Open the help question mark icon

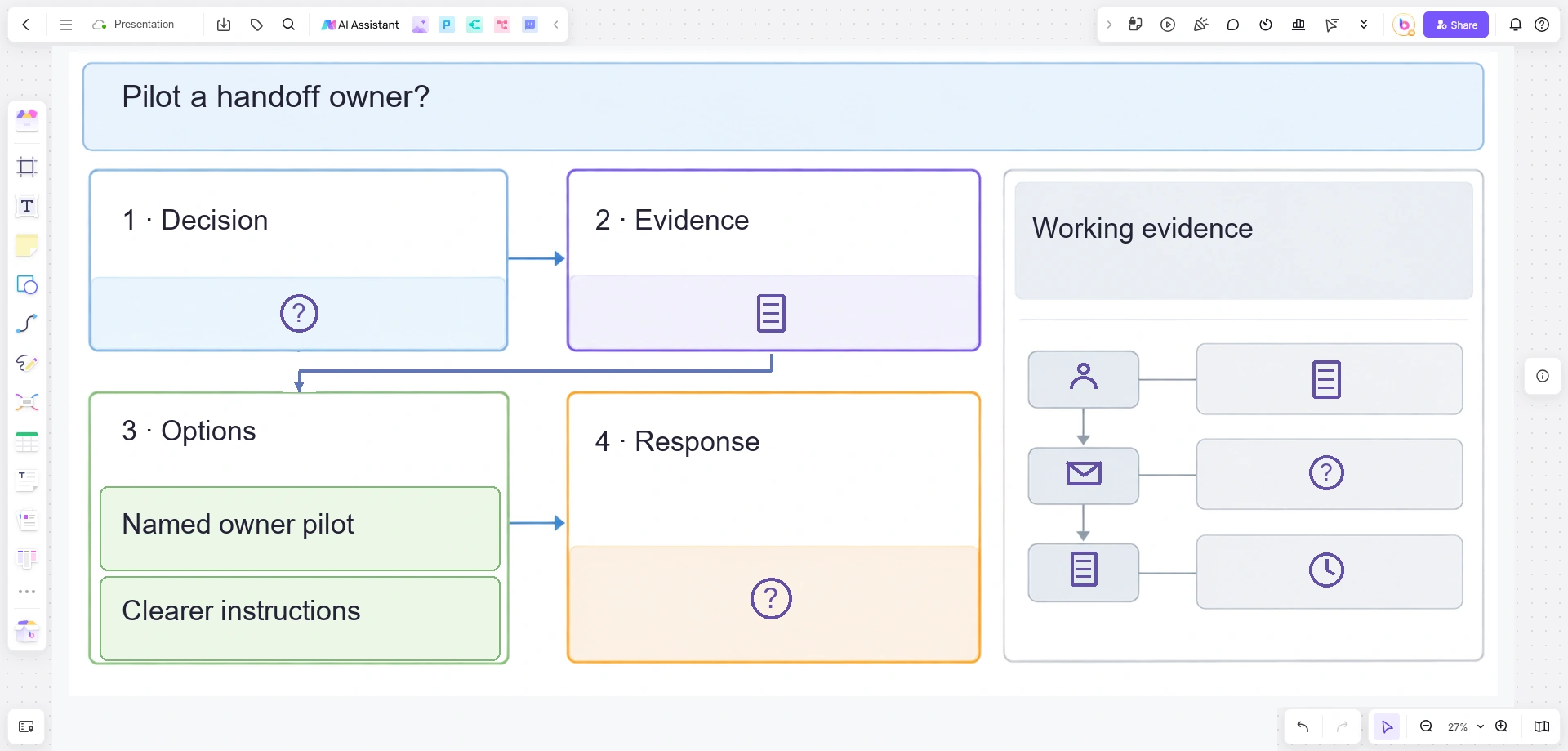click(1542, 25)
